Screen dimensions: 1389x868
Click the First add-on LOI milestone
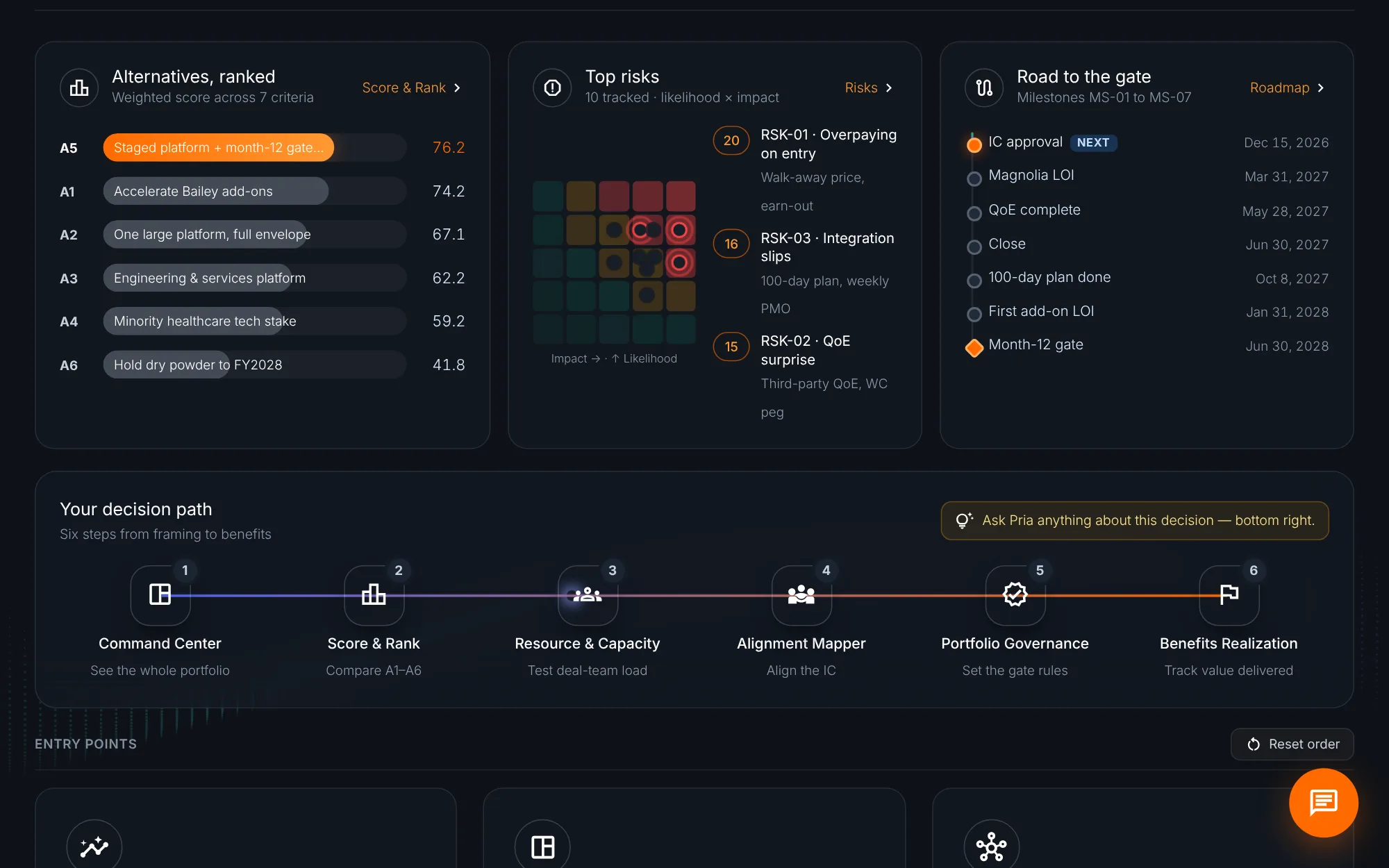[x=1041, y=312]
